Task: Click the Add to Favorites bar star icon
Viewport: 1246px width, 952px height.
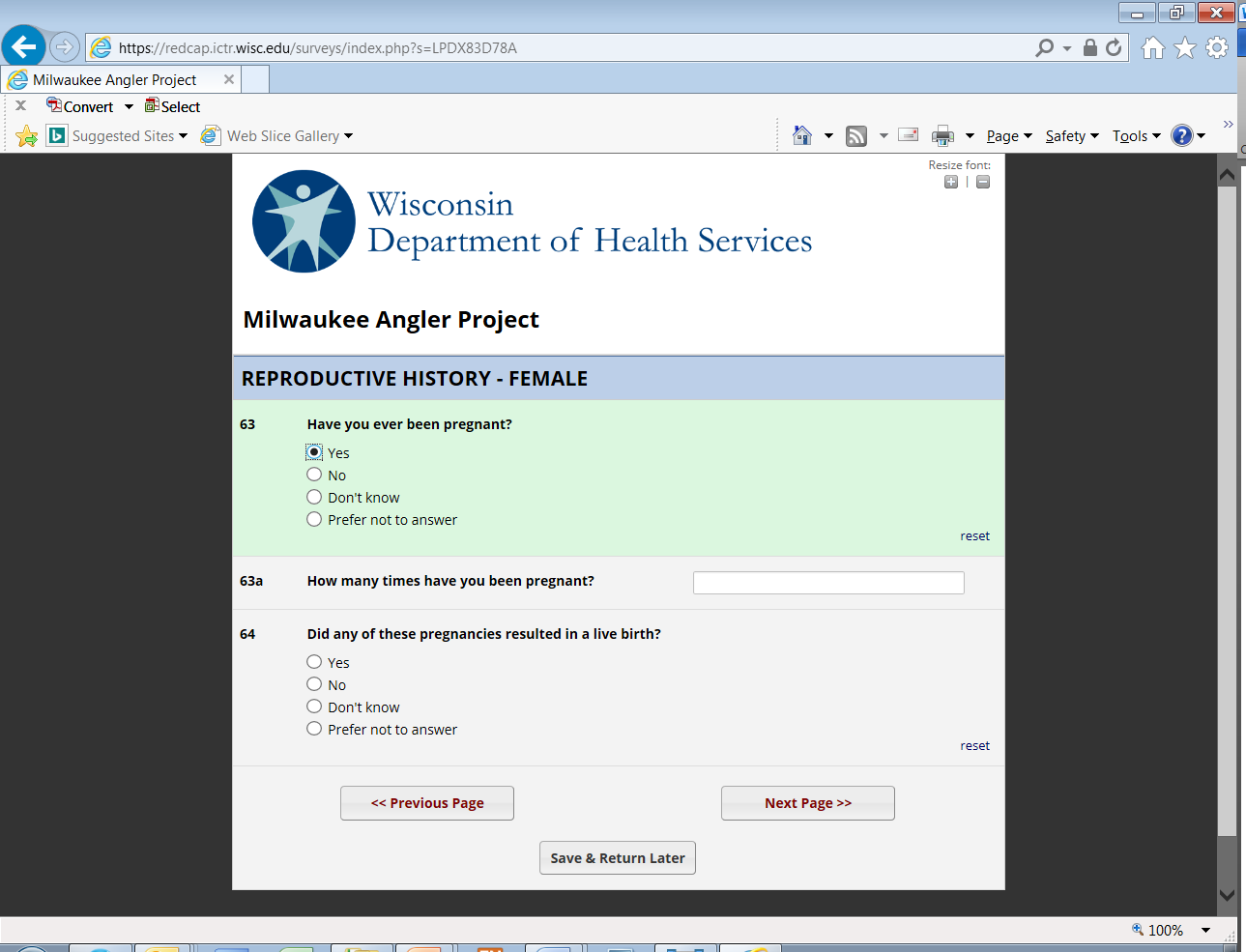Action: pyautogui.click(x=27, y=136)
